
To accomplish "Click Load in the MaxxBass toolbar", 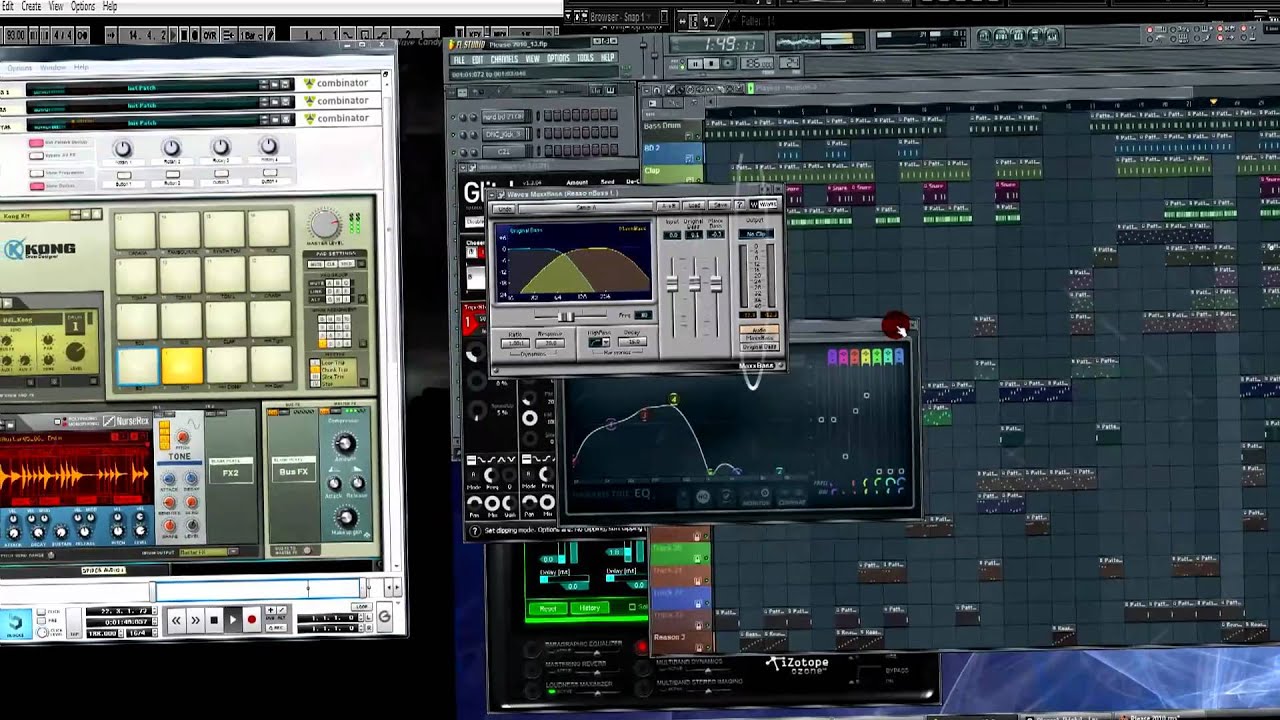I will tap(693, 205).
